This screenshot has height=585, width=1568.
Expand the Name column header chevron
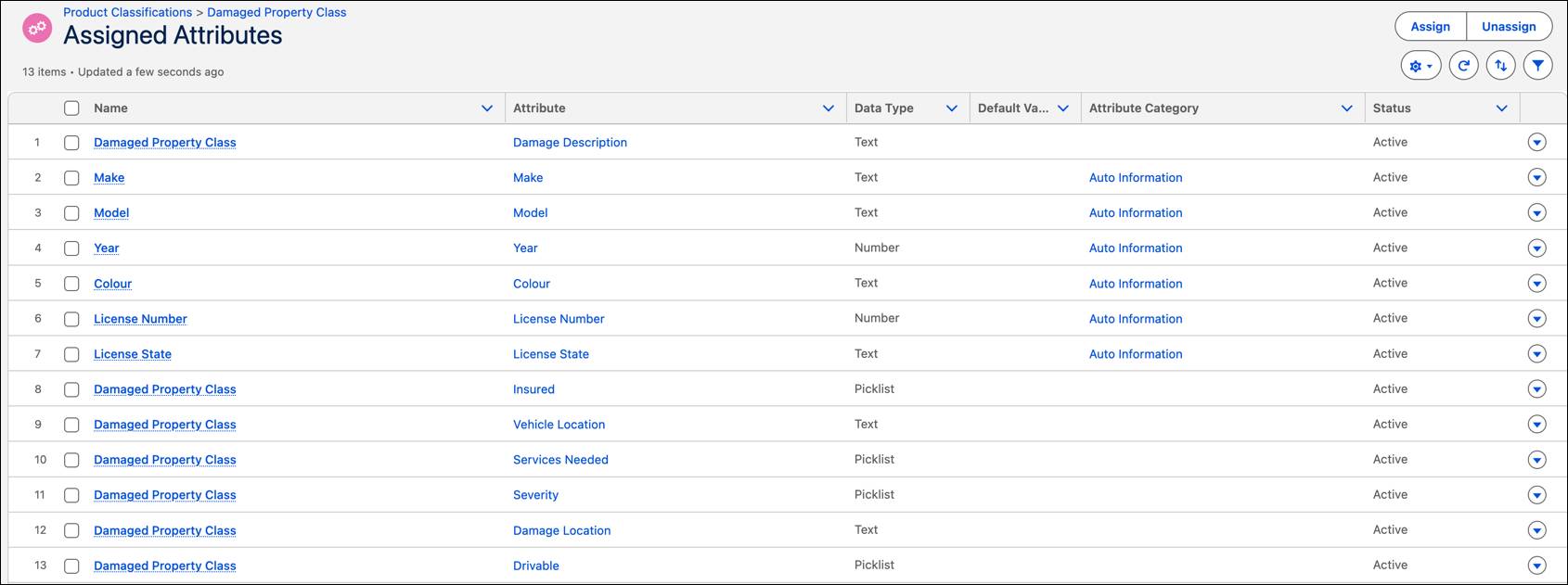click(487, 108)
